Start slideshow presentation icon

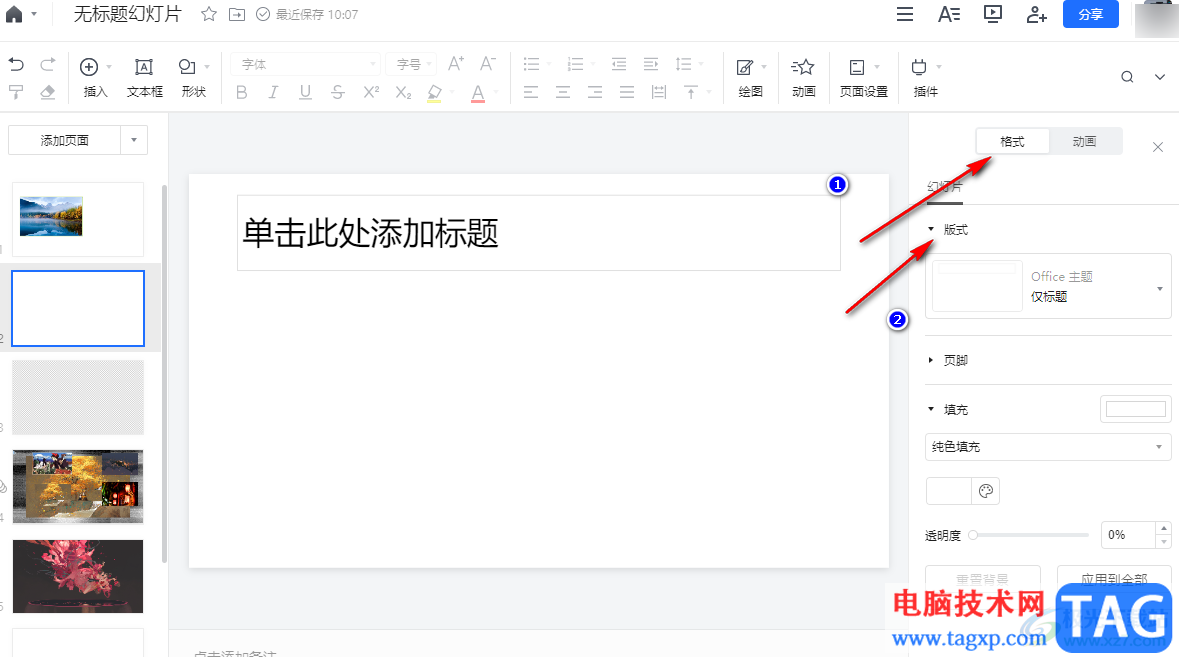(x=993, y=14)
